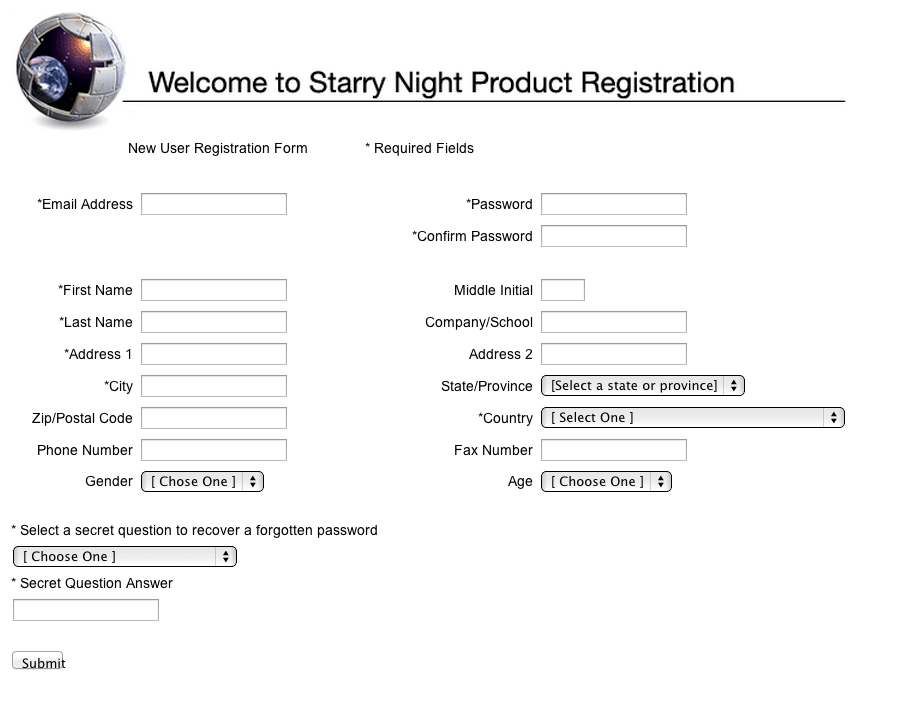Click the Secret Question Answer field
The height and width of the screenshot is (711, 902).
pos(86,610)
